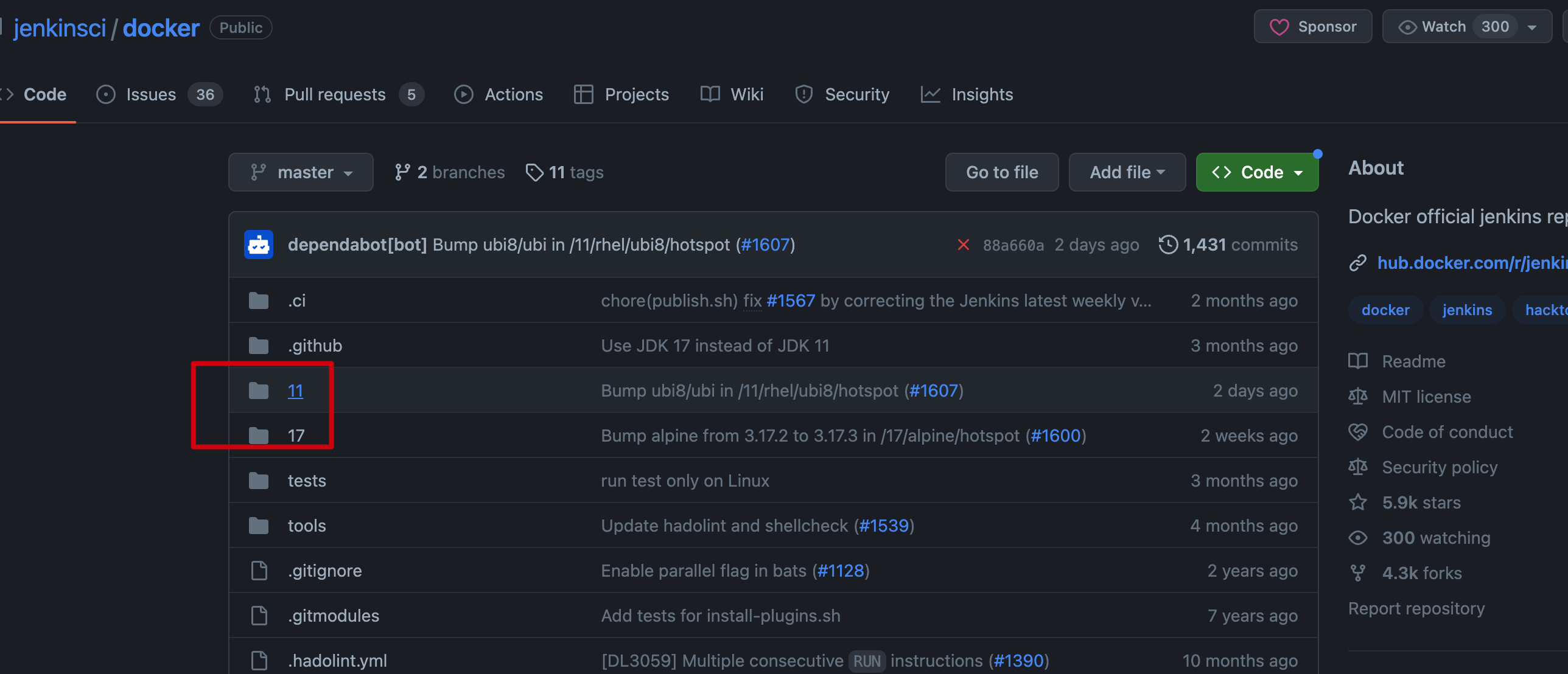Open the .gitignore file
This screenshot has width=1568, height=674.
(325, 571)
